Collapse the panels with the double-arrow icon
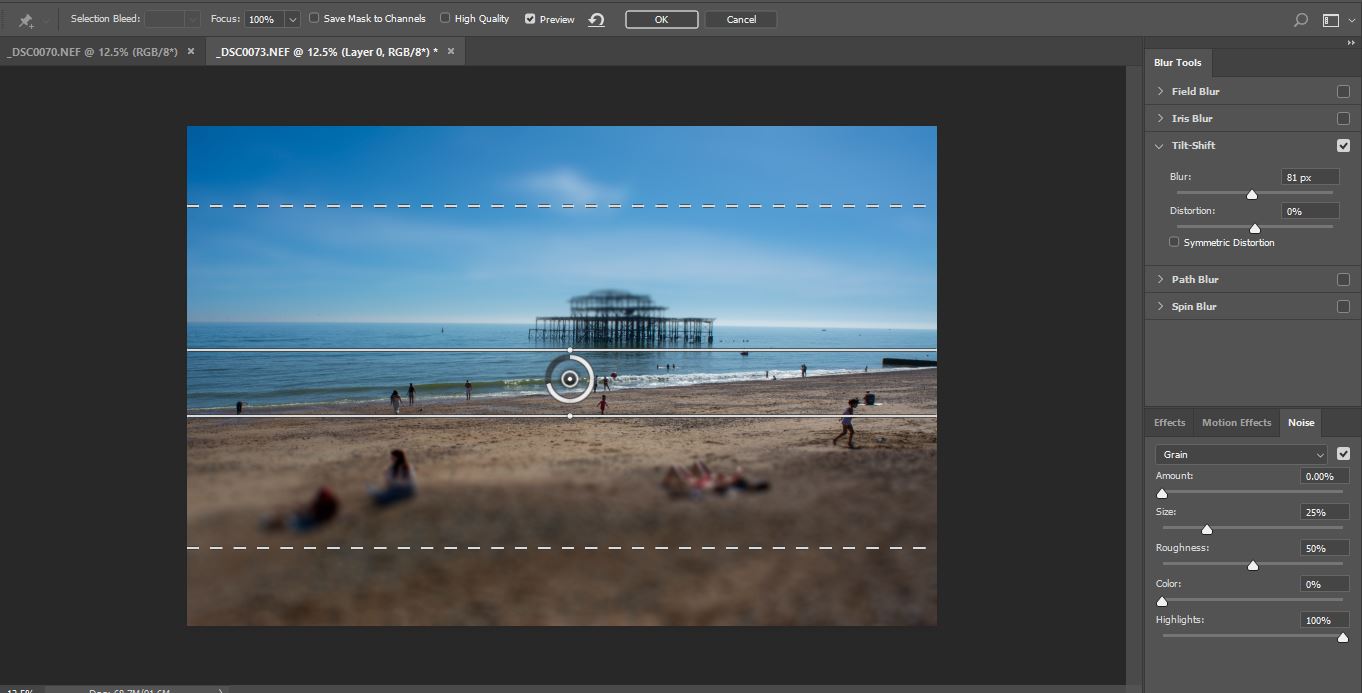This screenshot has height=693, width=1362. pos(1351,43)
